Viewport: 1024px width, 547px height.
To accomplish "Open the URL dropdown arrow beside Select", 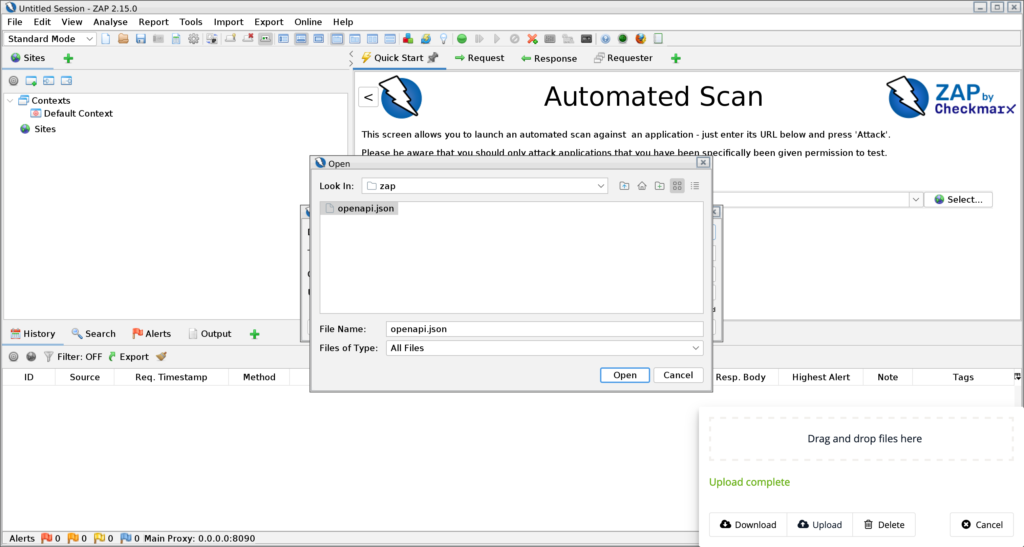I will [916, 200].
